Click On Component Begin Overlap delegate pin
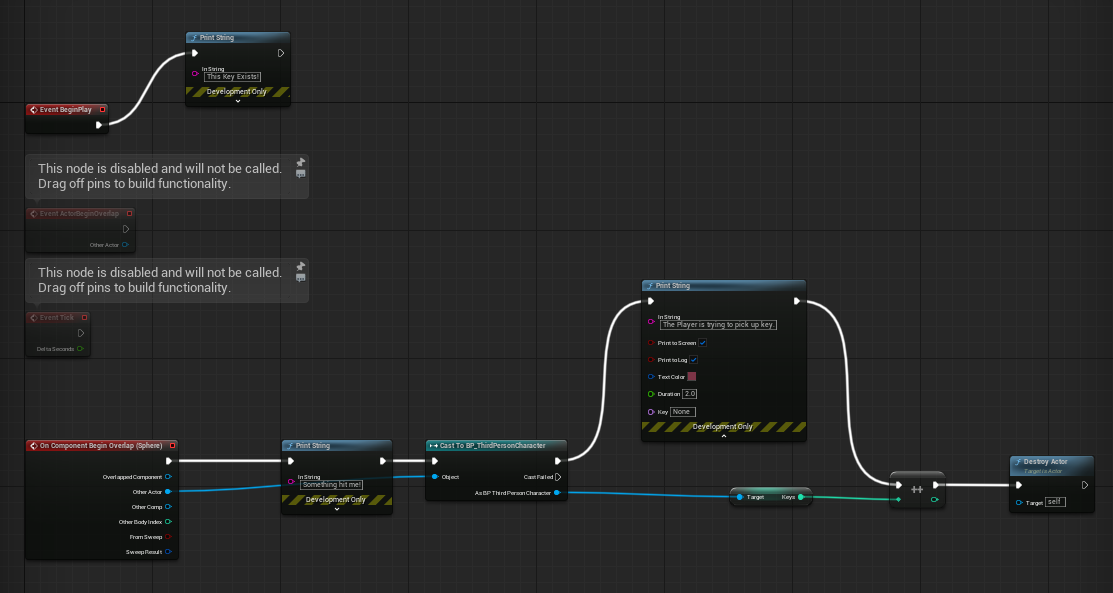1113x593 pixels. 172,446
